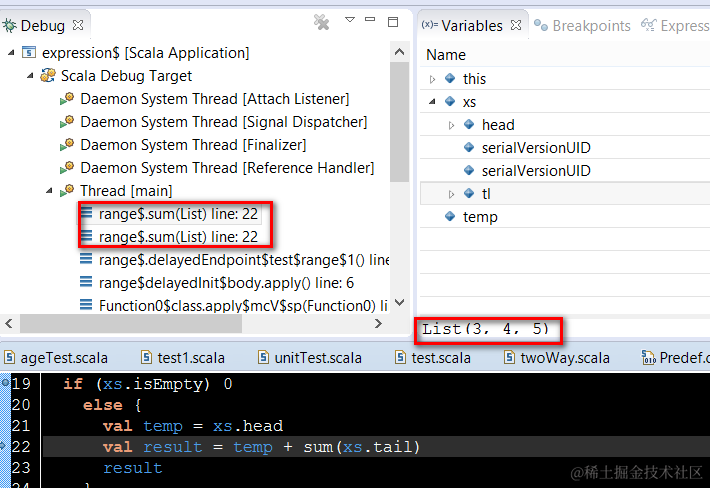Collapse the Scala Debug Target node

pyautogui.click(x=30, y=76)
